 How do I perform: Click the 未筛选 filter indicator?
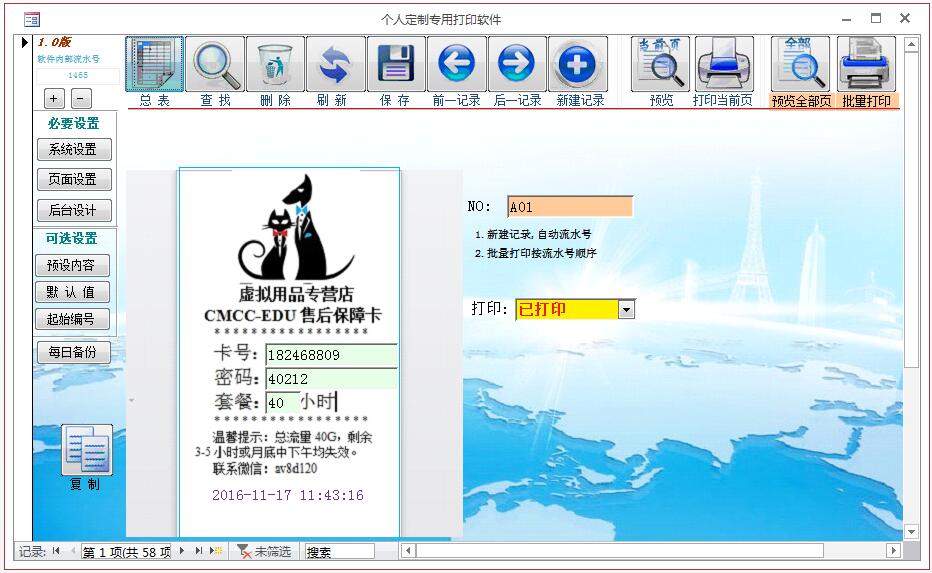265,552
